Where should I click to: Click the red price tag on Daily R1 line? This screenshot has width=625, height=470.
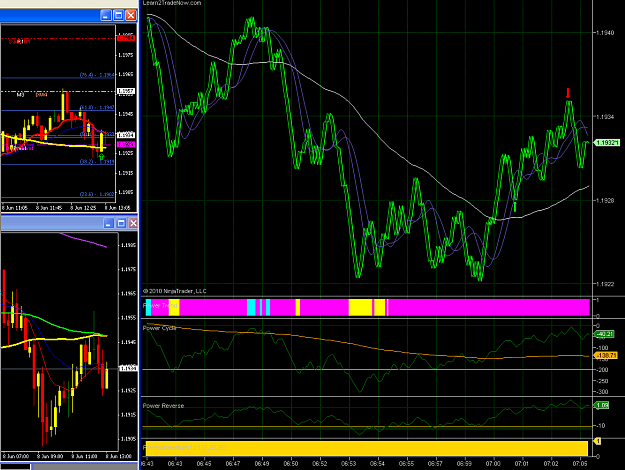pos(126,38)
